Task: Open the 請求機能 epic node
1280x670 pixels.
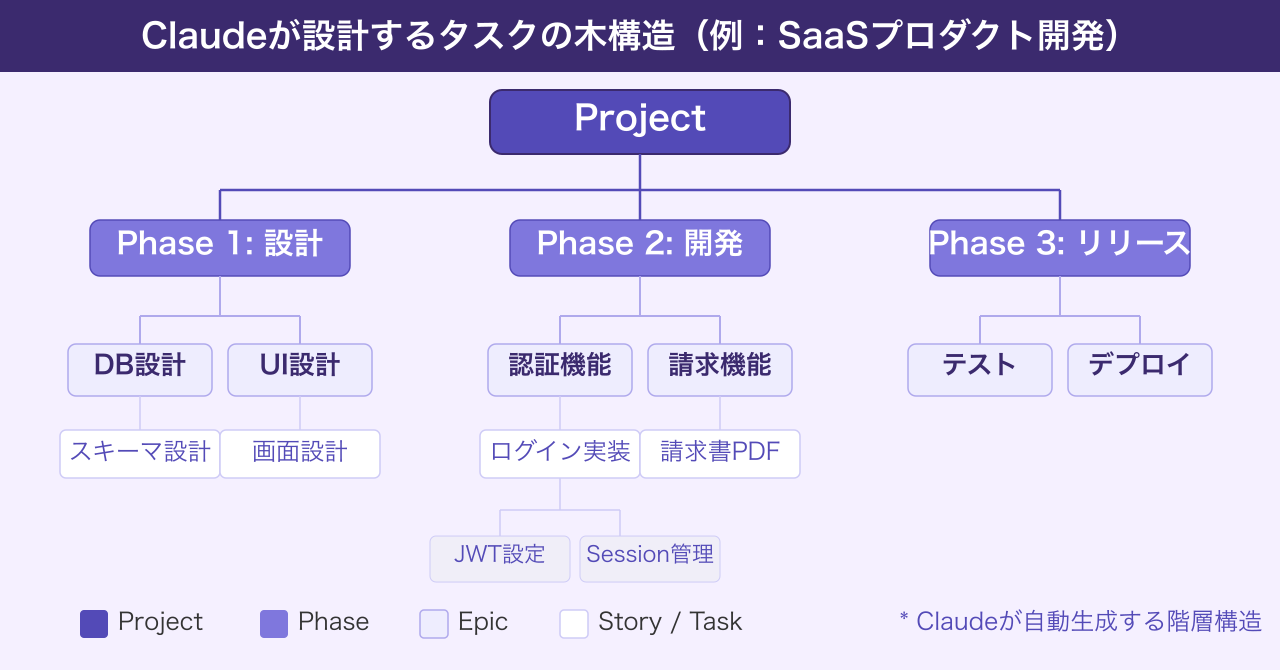Action: pos(720,369)
